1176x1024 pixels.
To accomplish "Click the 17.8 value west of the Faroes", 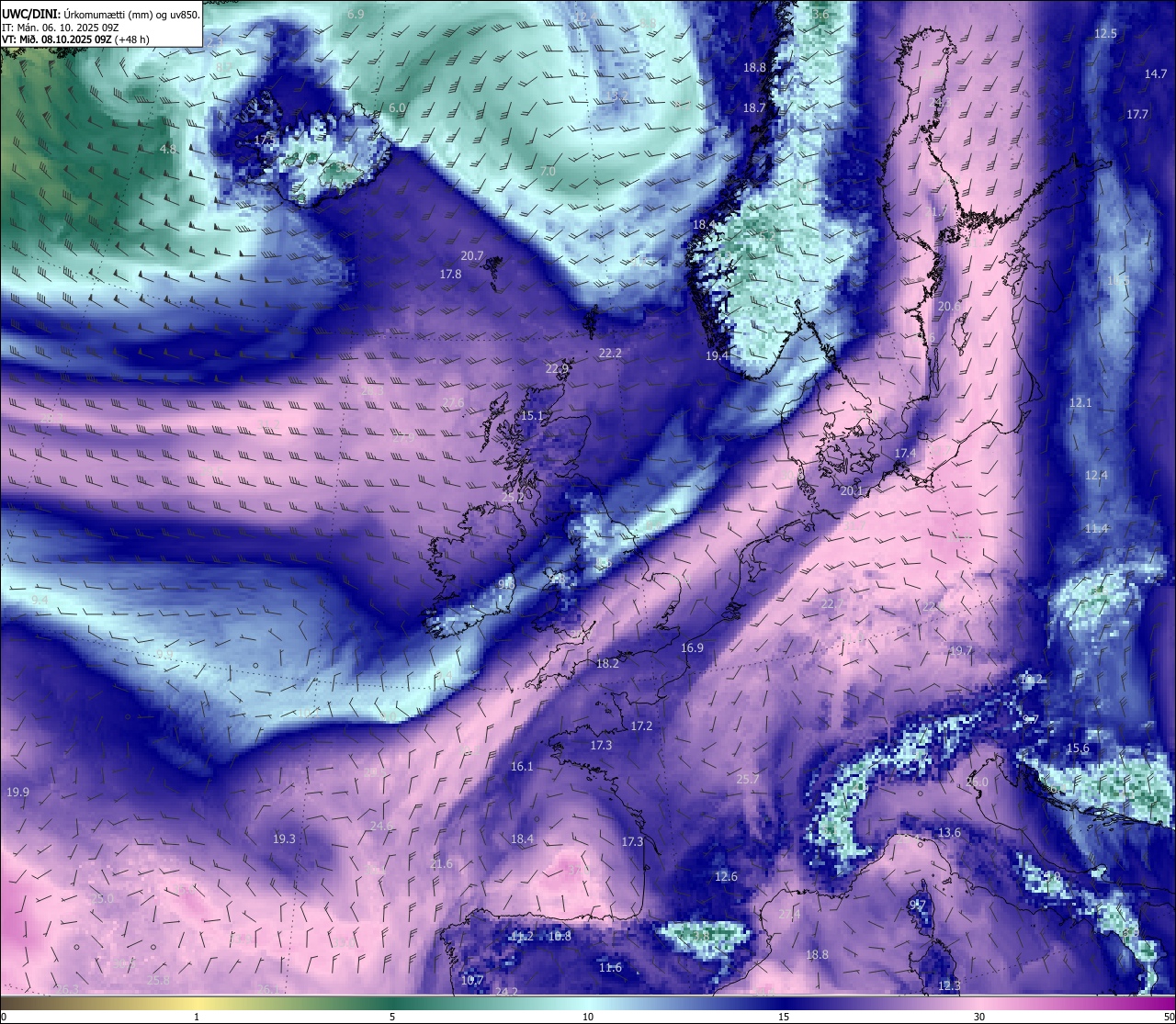I will (450, 274).
